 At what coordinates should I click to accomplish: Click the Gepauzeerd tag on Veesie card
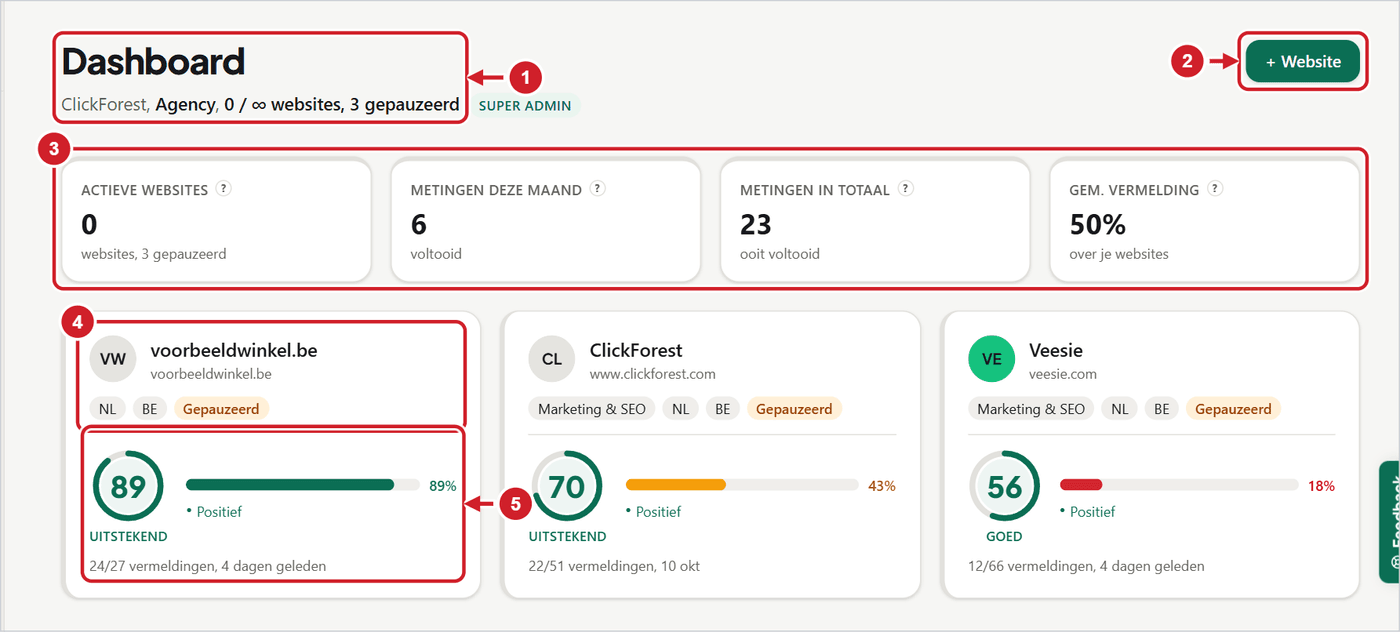[x=1233, y=408]
